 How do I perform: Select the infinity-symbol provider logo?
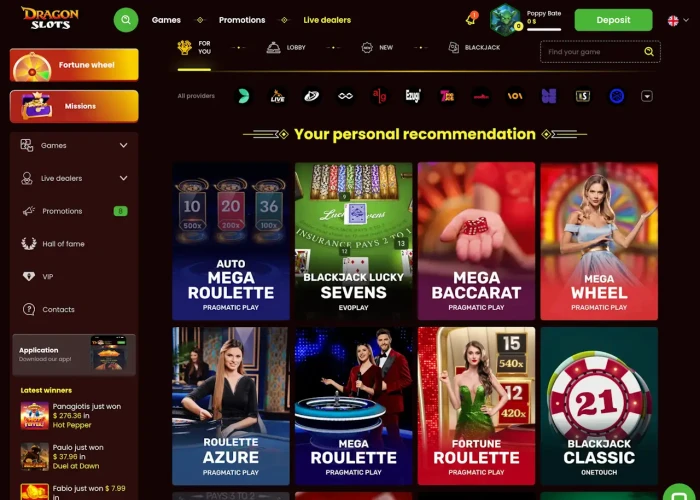click(x=346, y=96)
